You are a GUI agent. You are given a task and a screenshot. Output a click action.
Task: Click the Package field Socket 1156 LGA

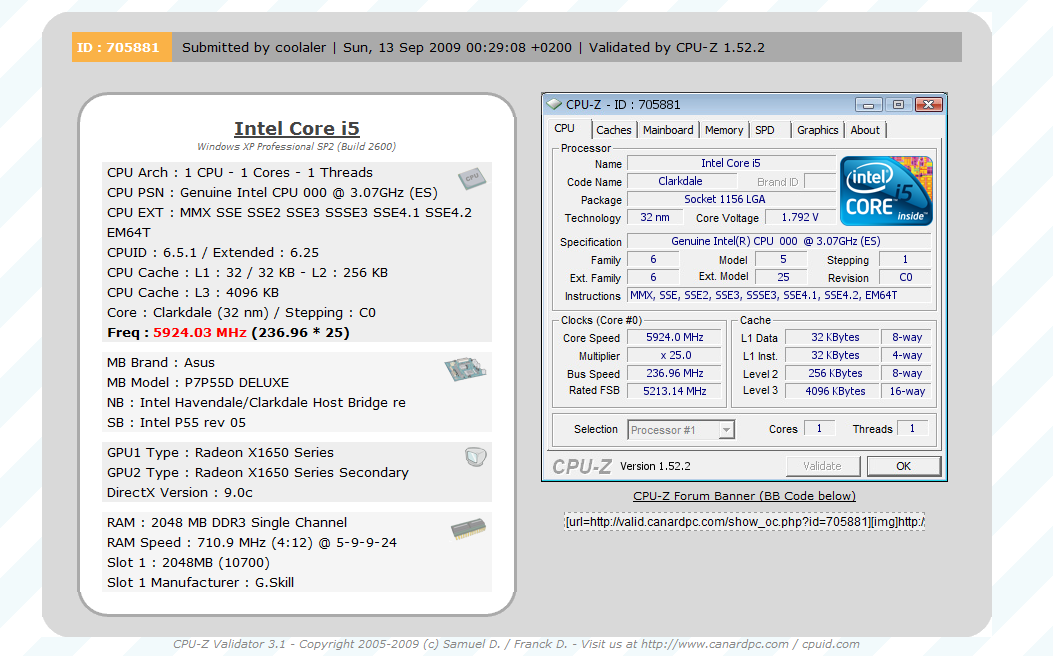pyautogui.click(x=731, y=199)
